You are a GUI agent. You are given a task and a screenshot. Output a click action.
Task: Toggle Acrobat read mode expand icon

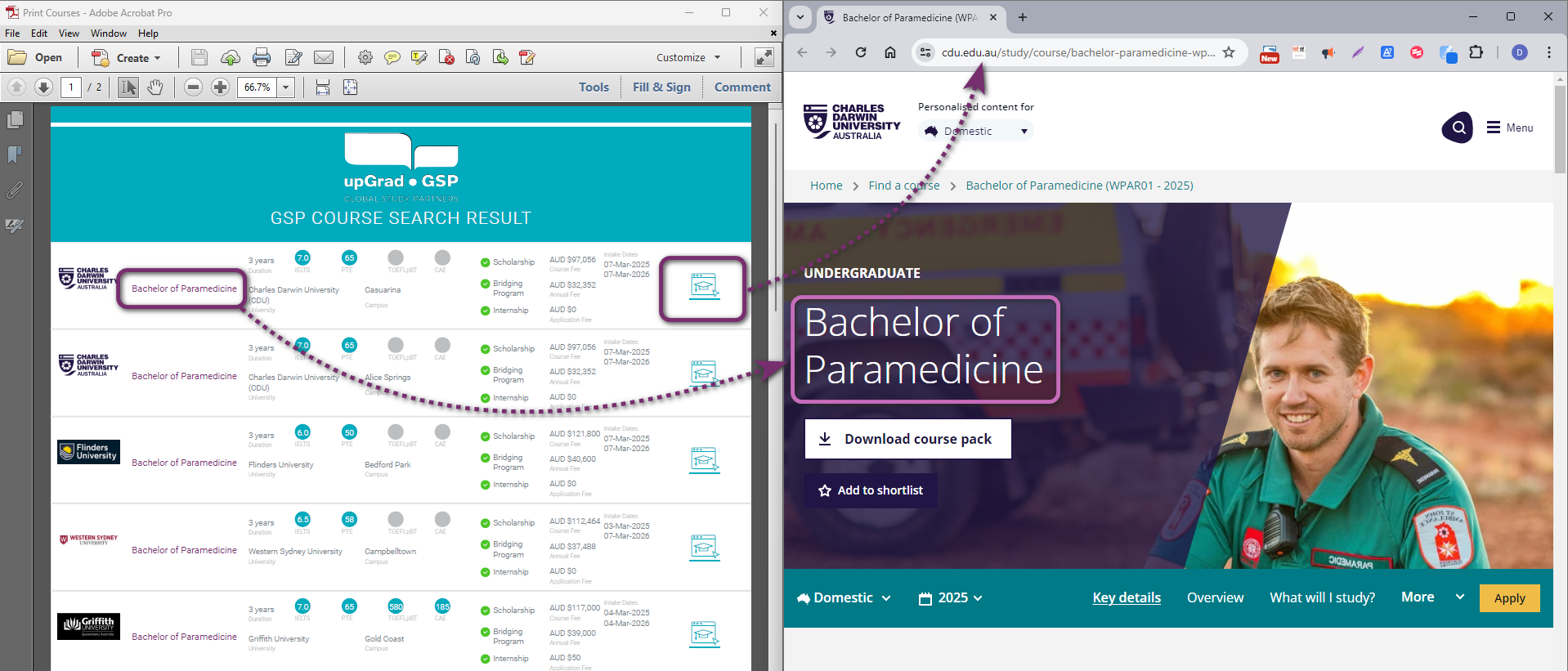pyautogui.click(x=764, y=57)
